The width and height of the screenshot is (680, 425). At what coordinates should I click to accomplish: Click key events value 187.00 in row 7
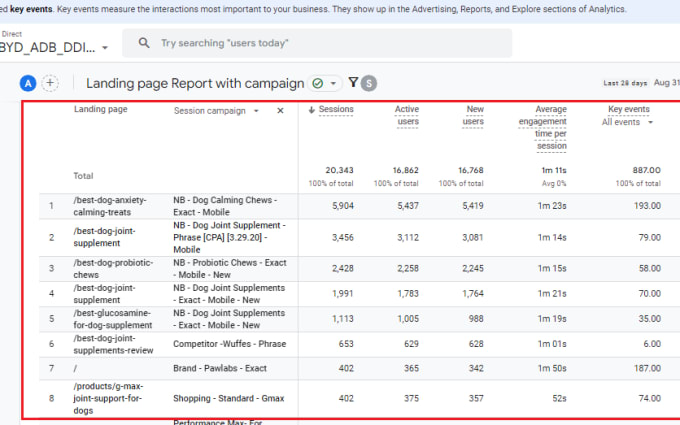647,368
